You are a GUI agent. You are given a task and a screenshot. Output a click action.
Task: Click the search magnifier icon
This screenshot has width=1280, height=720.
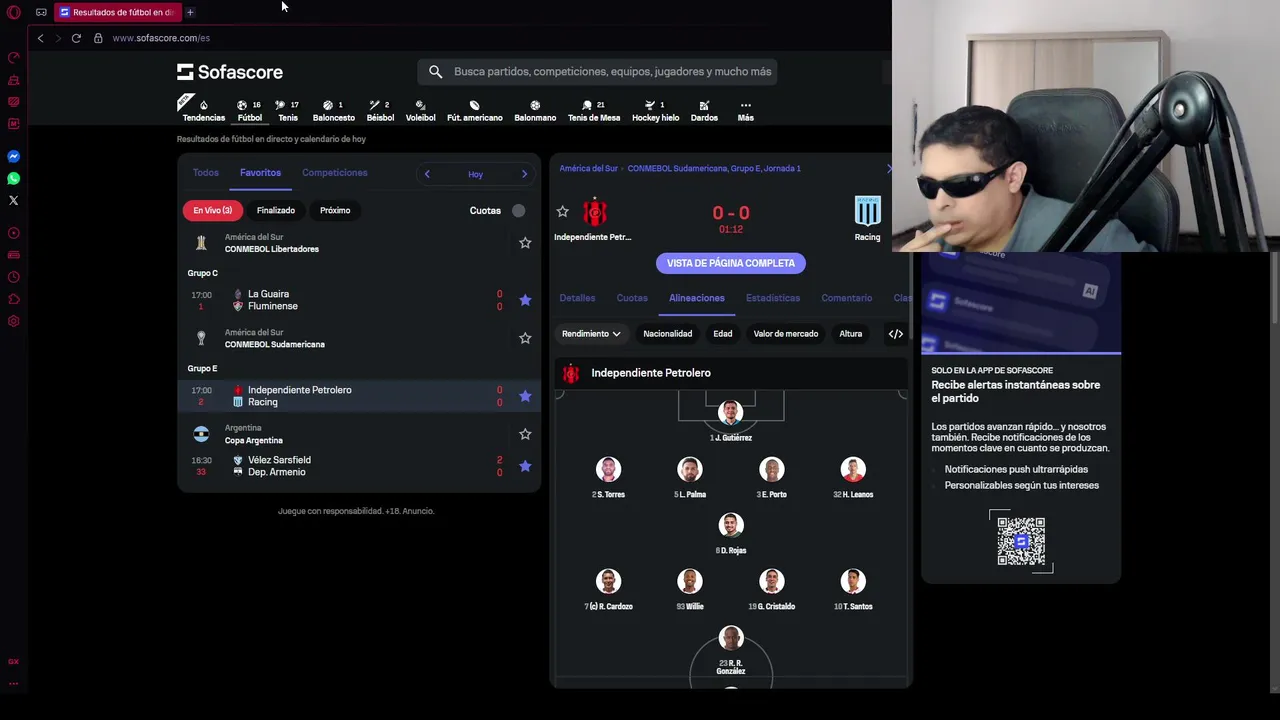click(x=435, y=72)
